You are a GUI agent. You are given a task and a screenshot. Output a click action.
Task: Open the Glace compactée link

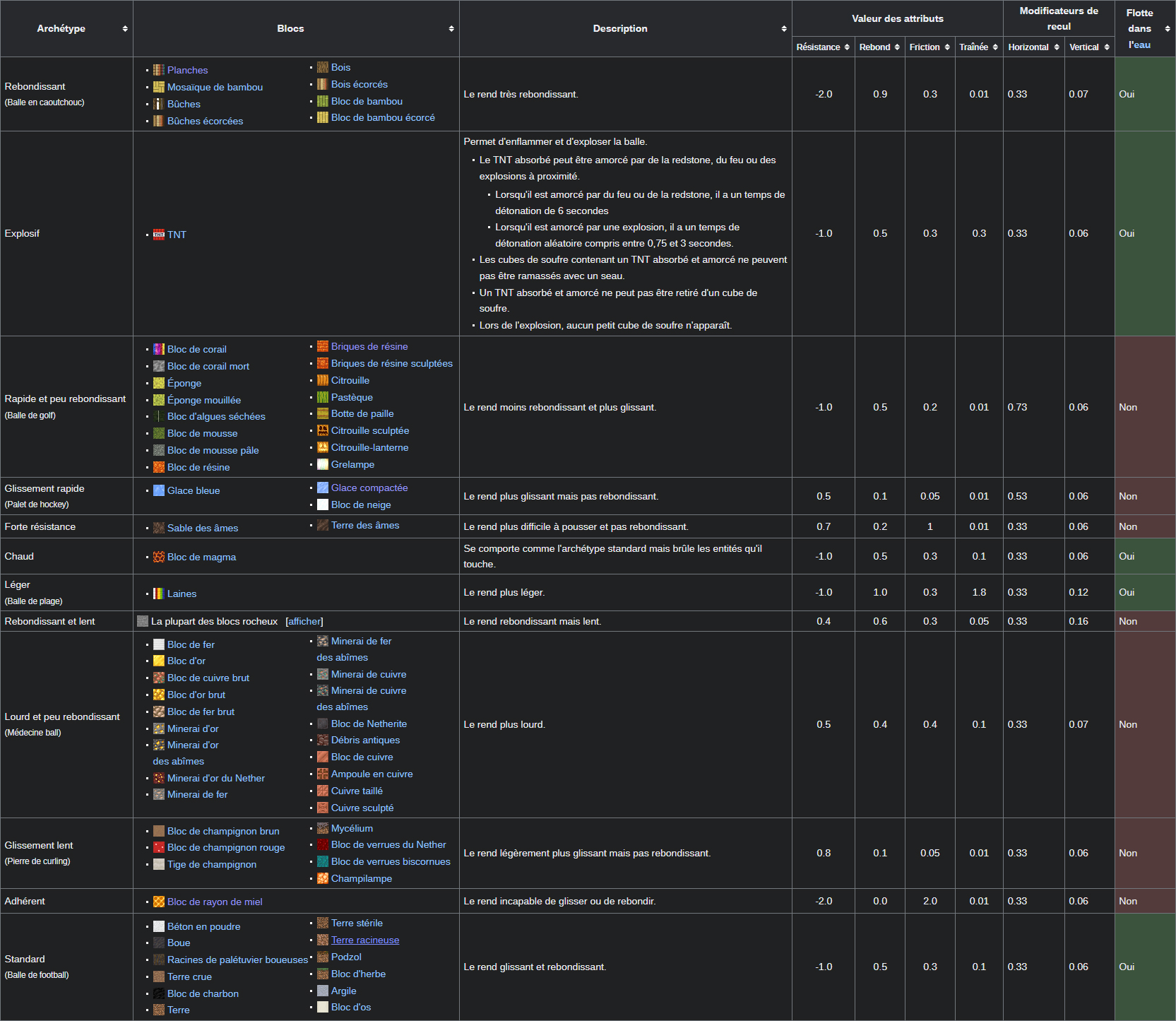[369, 488]
